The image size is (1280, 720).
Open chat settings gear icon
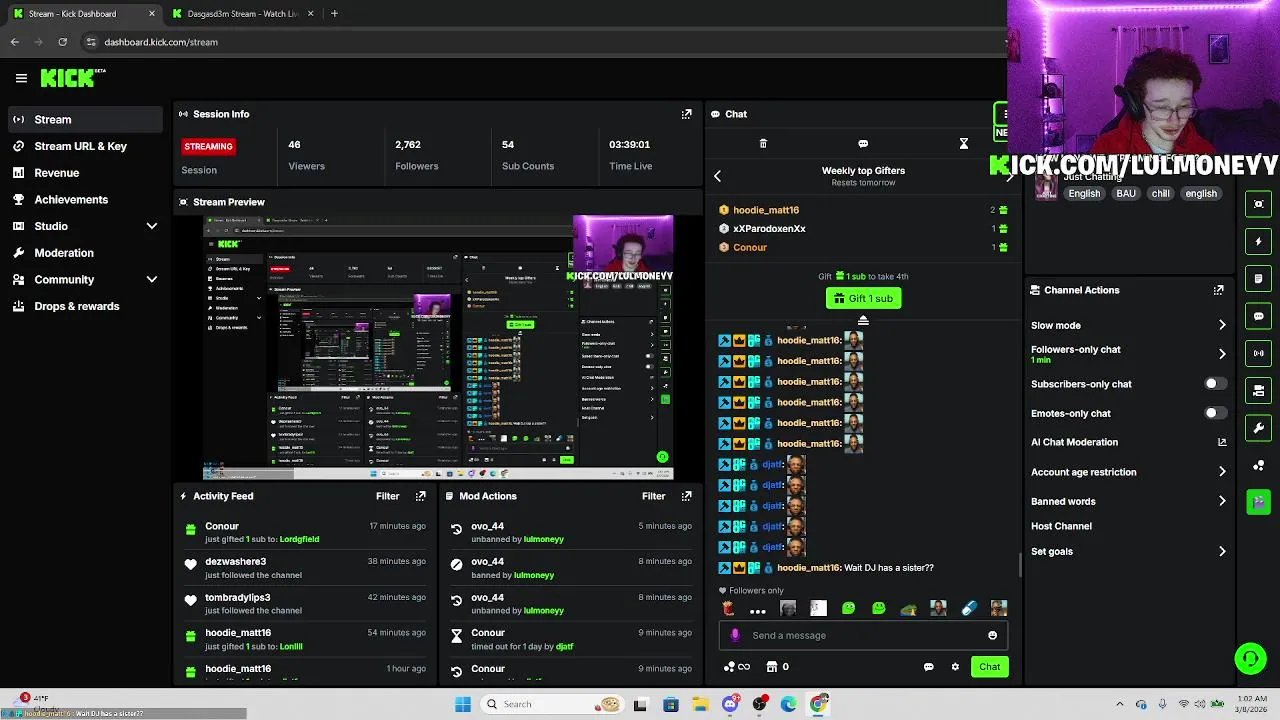point(955,667)
